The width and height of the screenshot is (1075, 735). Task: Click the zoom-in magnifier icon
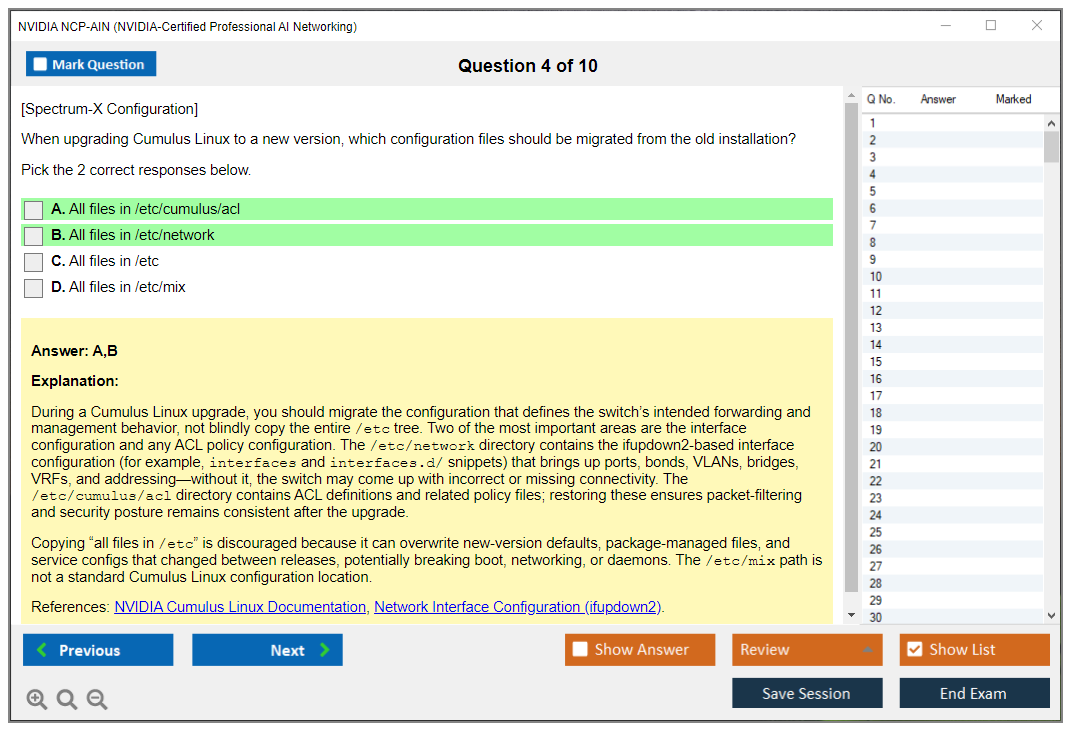(37, 699)
